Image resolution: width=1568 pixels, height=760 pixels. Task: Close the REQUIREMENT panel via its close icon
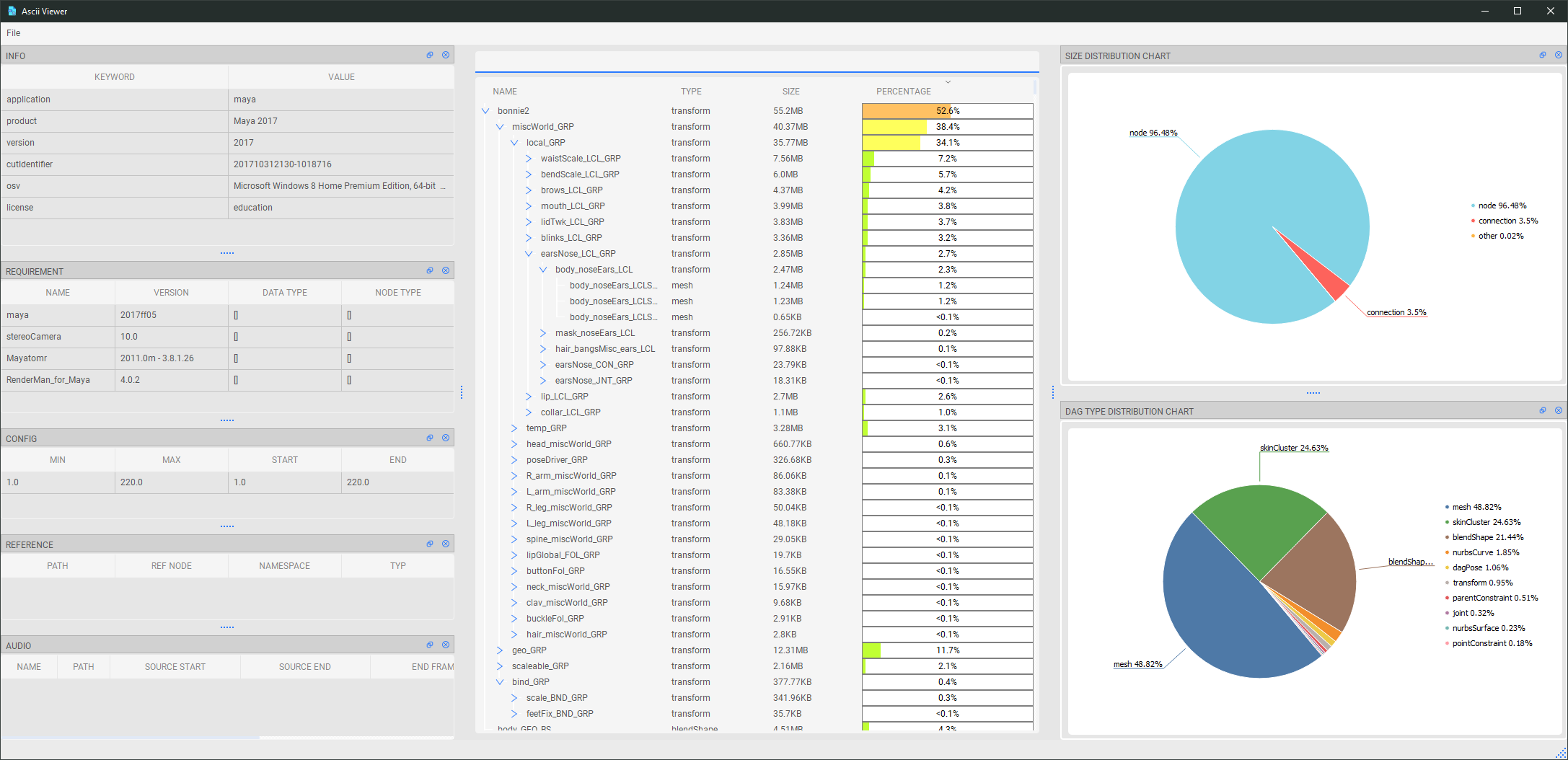click(446, 270)
